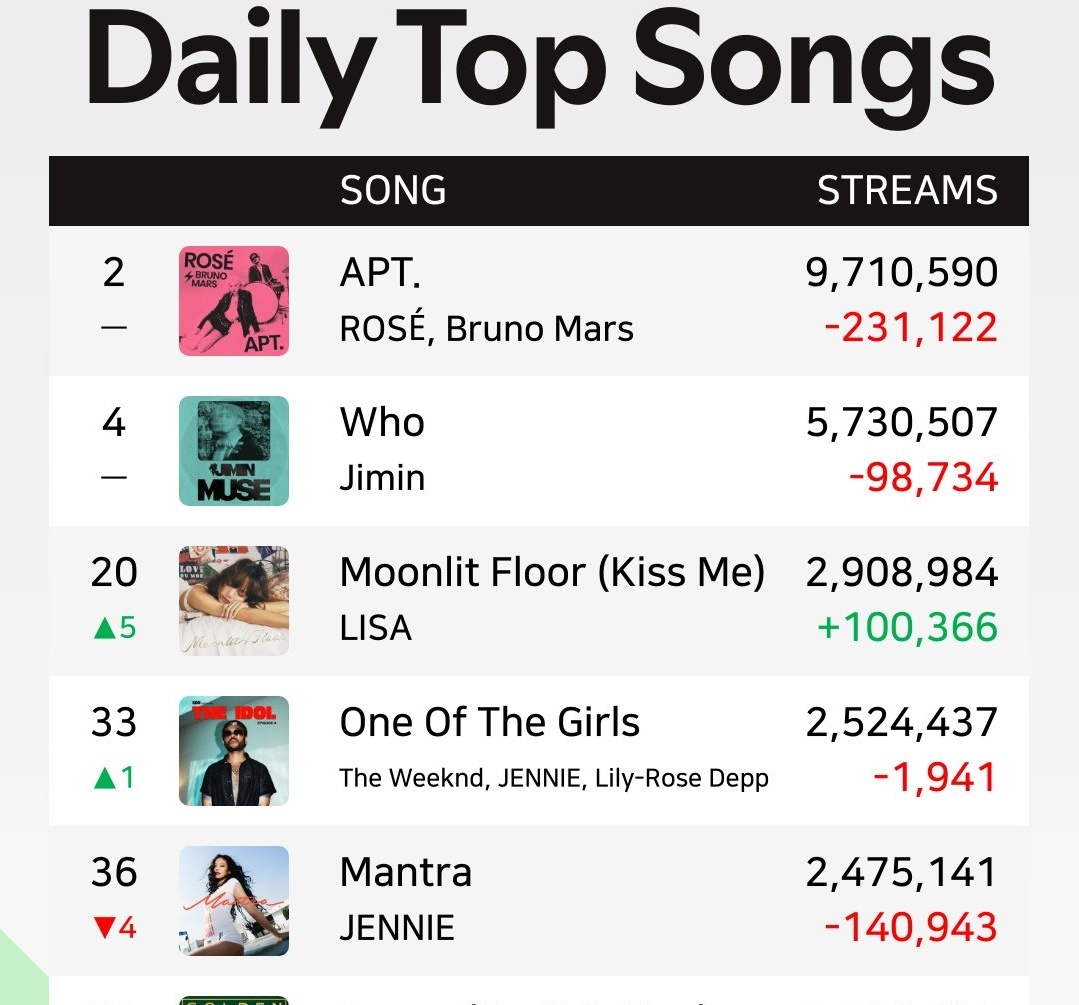Click the Daily Top Songs heading
This screenshot has width=1079, height=1005.
click(x=540, y=67)
